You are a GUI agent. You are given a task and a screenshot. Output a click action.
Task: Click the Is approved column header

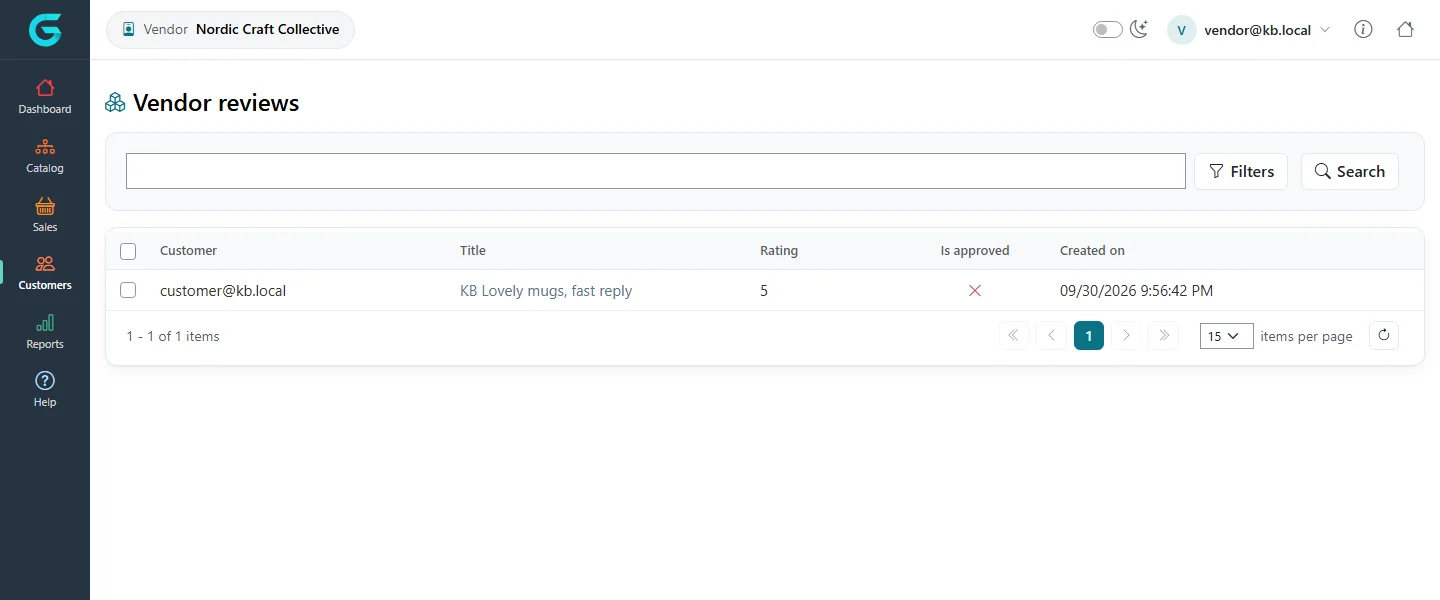[975, 250]
